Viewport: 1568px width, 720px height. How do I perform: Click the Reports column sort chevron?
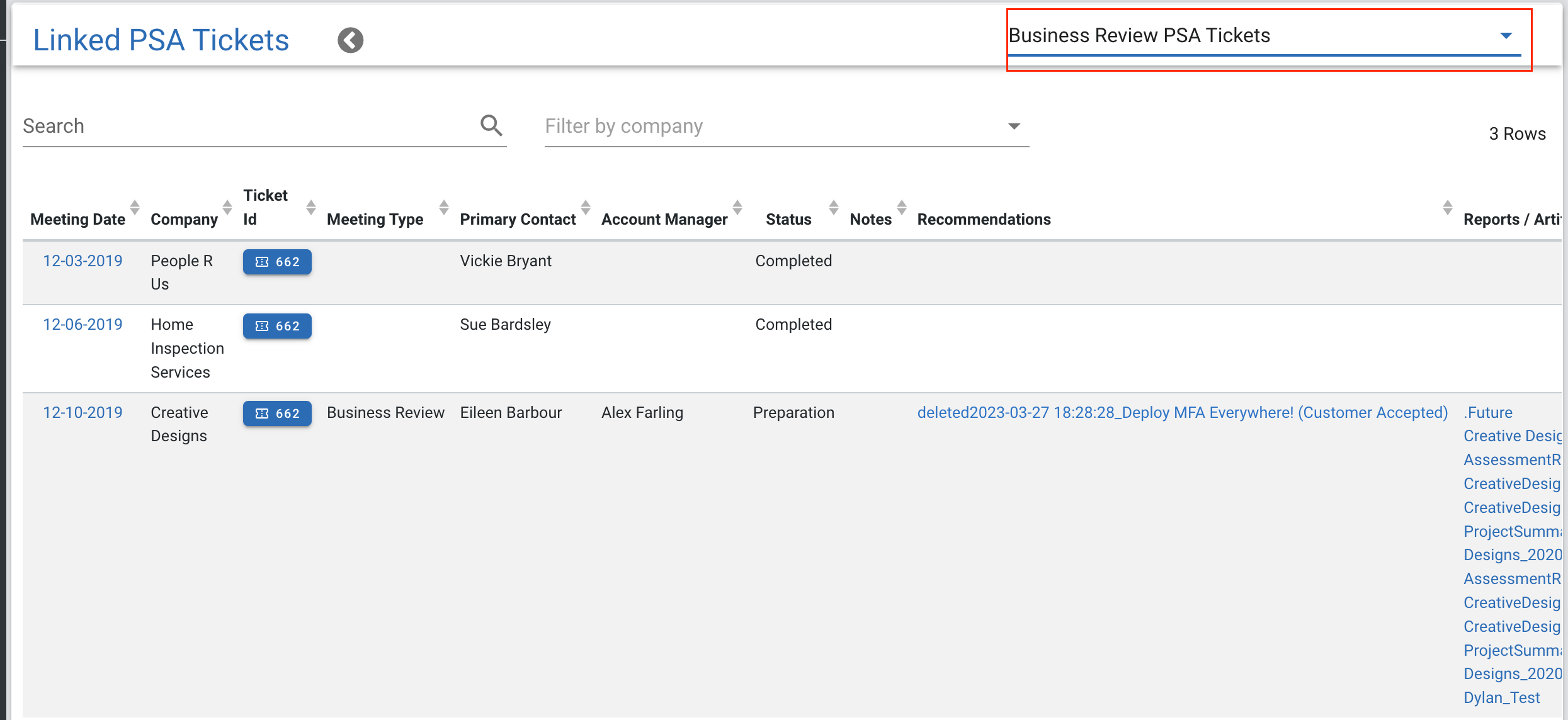click(x=1448, y=208)
